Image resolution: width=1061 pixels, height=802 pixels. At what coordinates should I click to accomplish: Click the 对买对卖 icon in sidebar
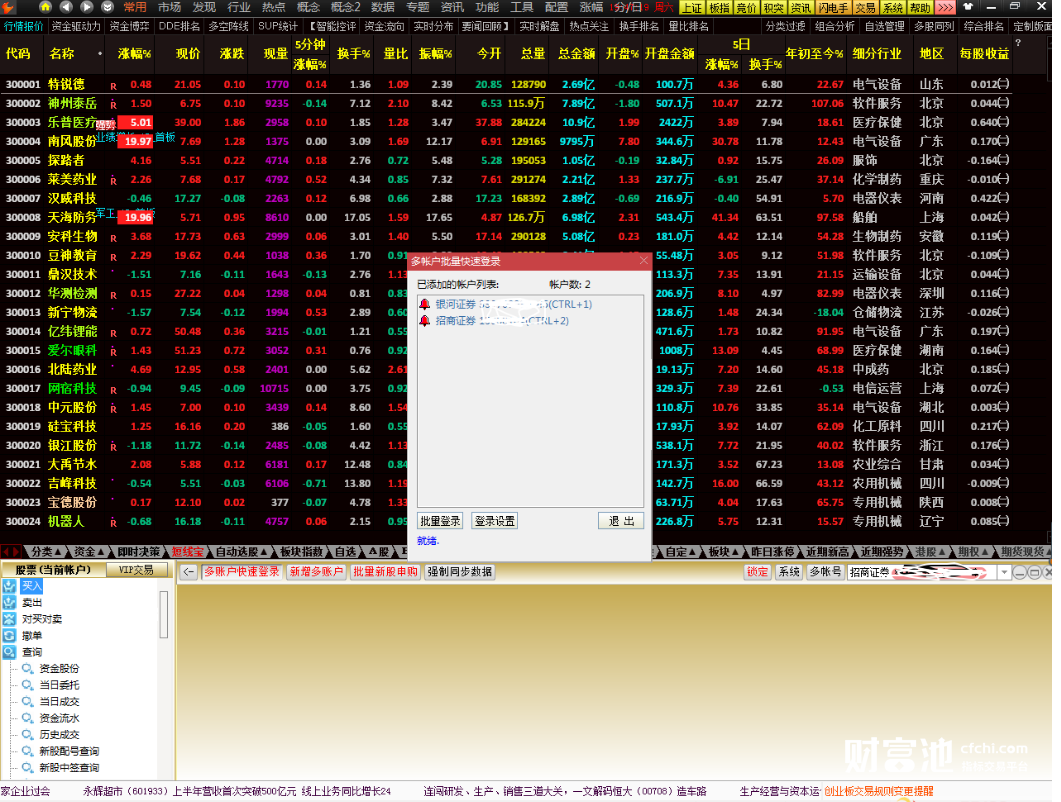click(9, 619)
